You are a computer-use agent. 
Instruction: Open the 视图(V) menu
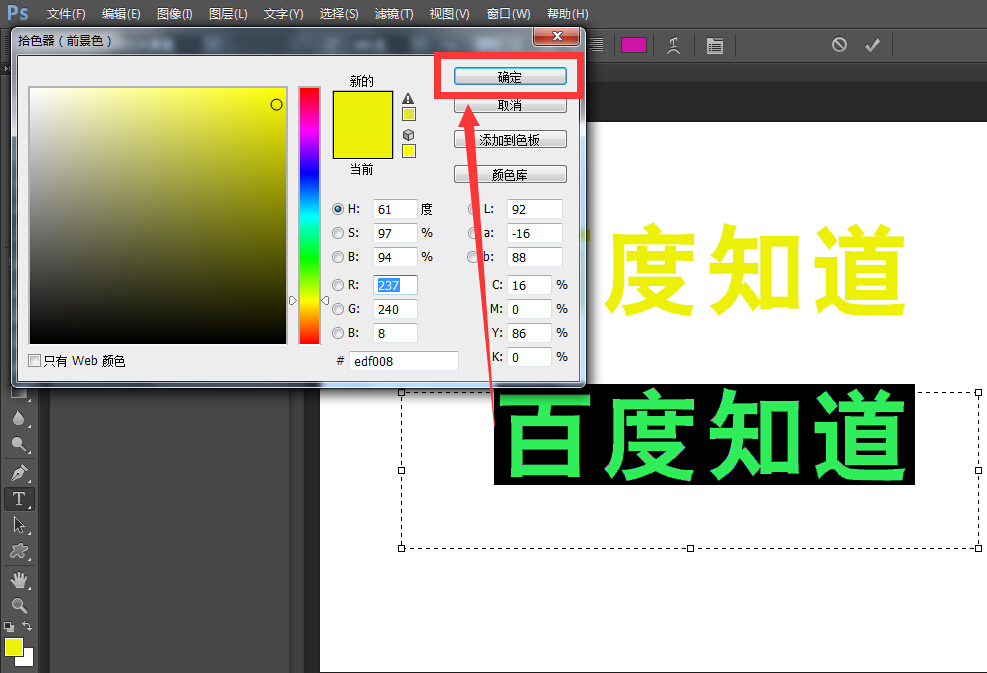449,13
